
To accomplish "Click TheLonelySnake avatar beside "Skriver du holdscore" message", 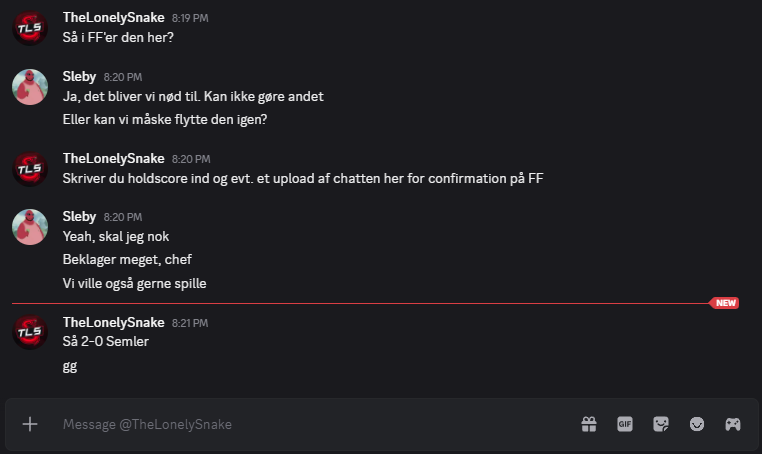I will pos(30,168).
